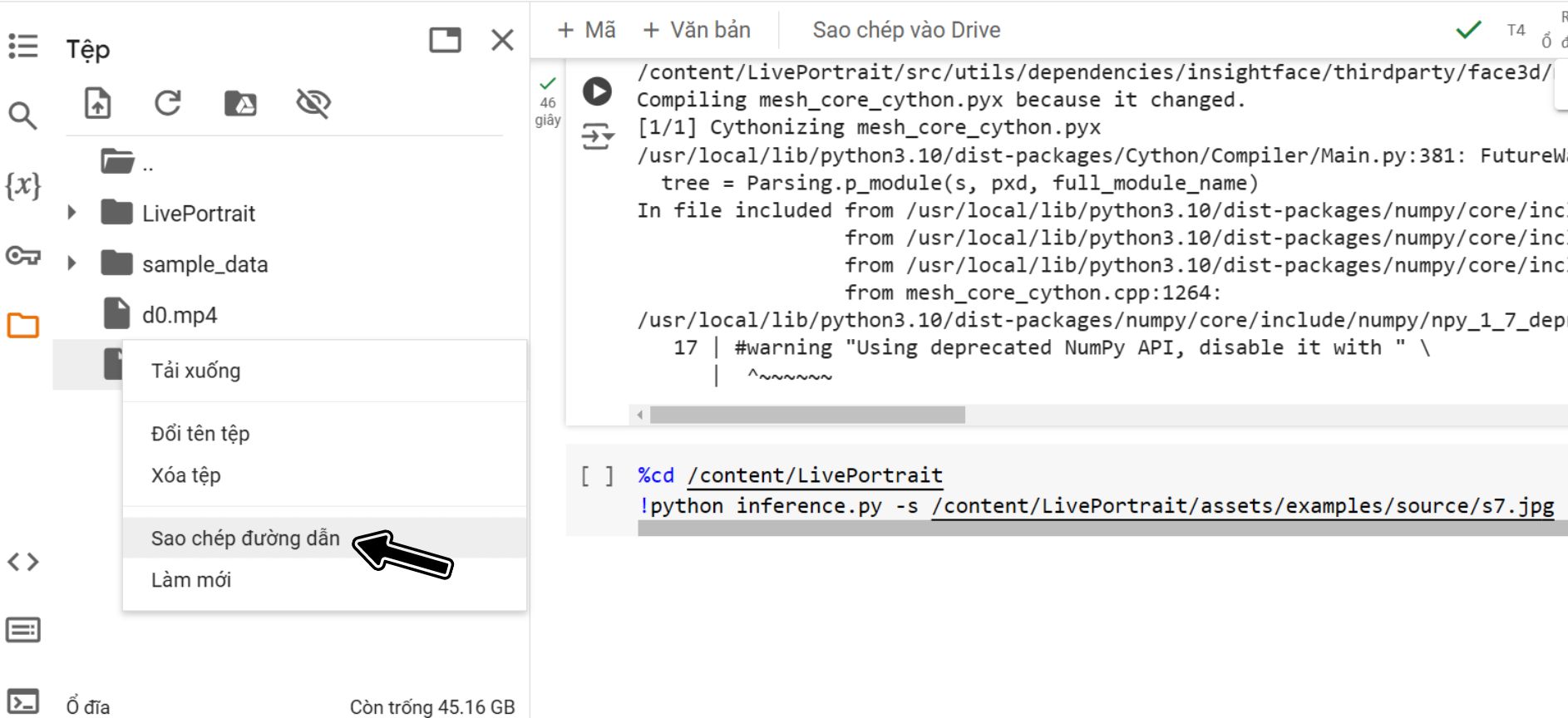Screen dimensions: 1568x718
Task: Click the %cd /content/LivePortrait code line
Action: click(x=790, y=475)
